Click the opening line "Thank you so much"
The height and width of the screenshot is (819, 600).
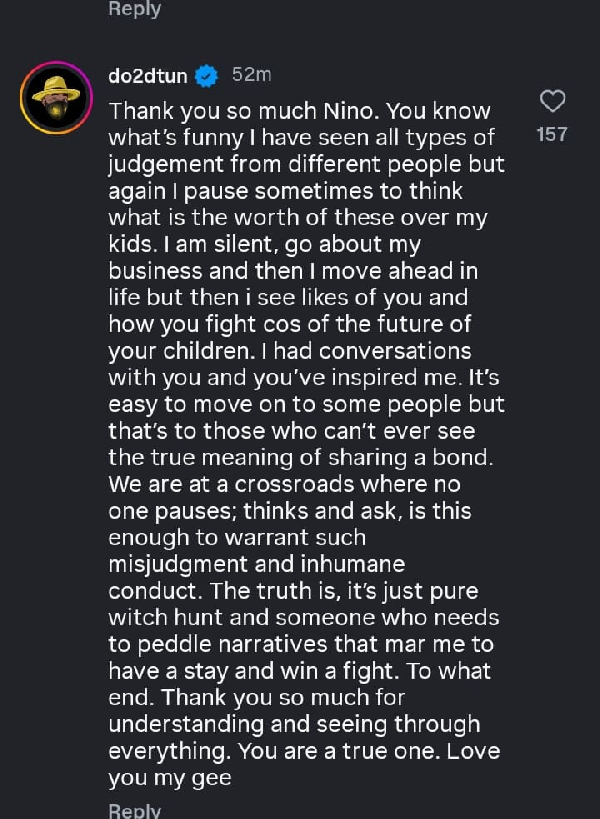(187, 110)
